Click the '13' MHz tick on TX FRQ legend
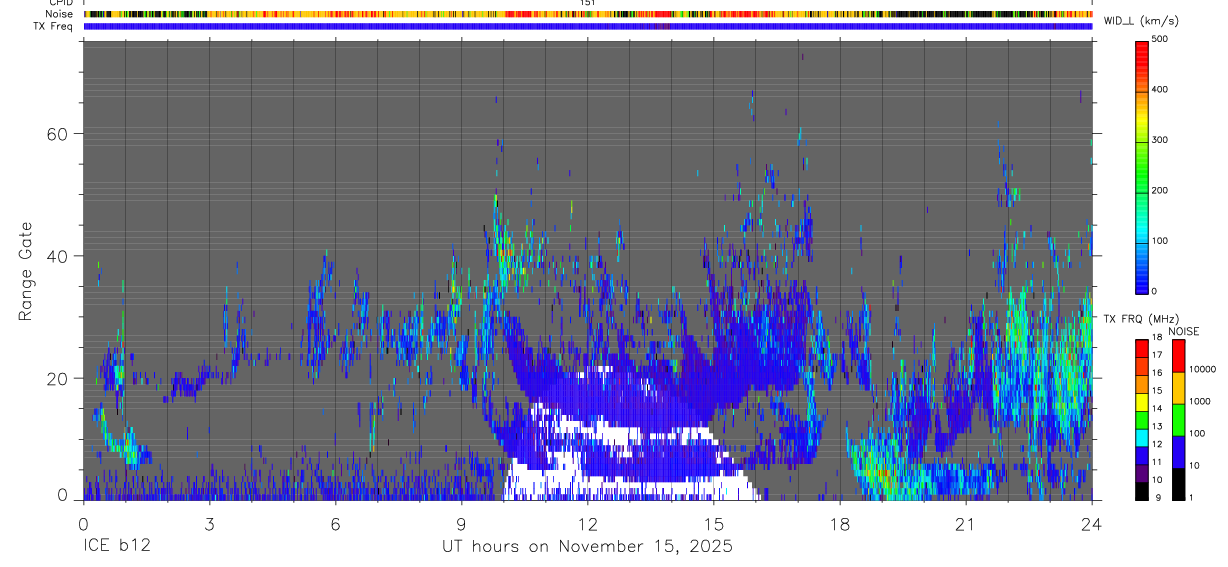The image size is (1228, 567). click(x=1157, y=426)
